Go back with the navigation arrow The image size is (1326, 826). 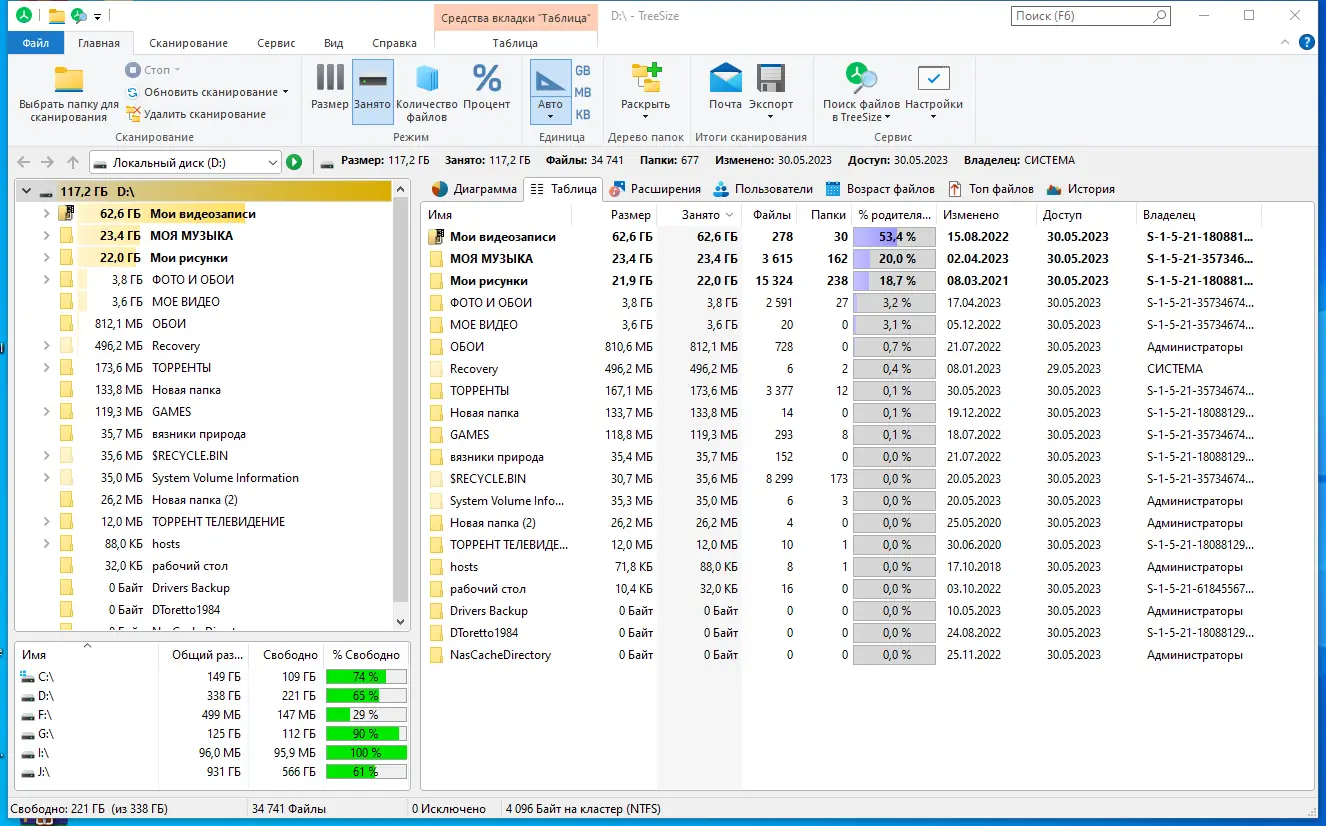pyautogui.click(x=24, y=162)
